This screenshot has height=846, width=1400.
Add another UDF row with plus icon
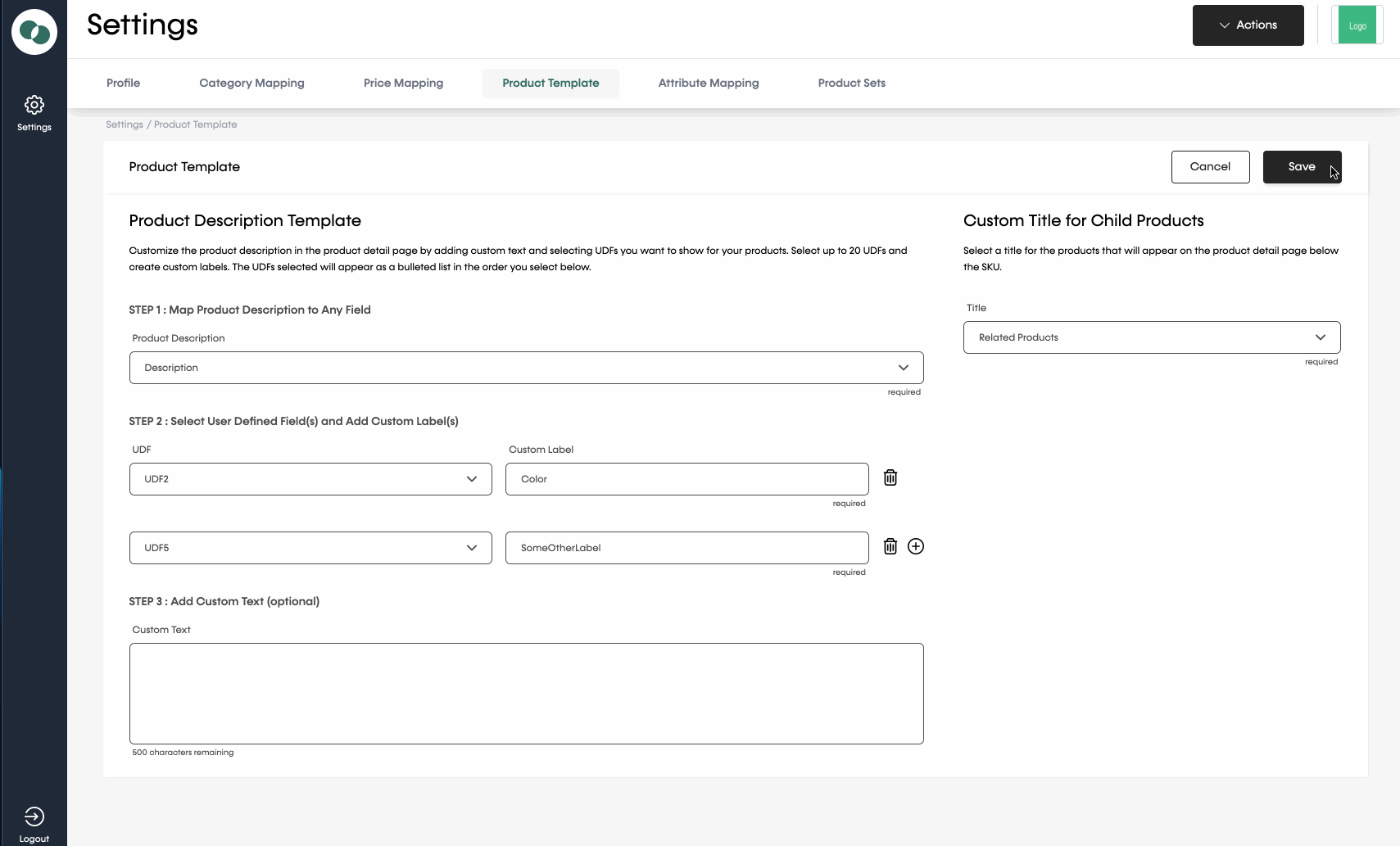(x=916, y=546)
